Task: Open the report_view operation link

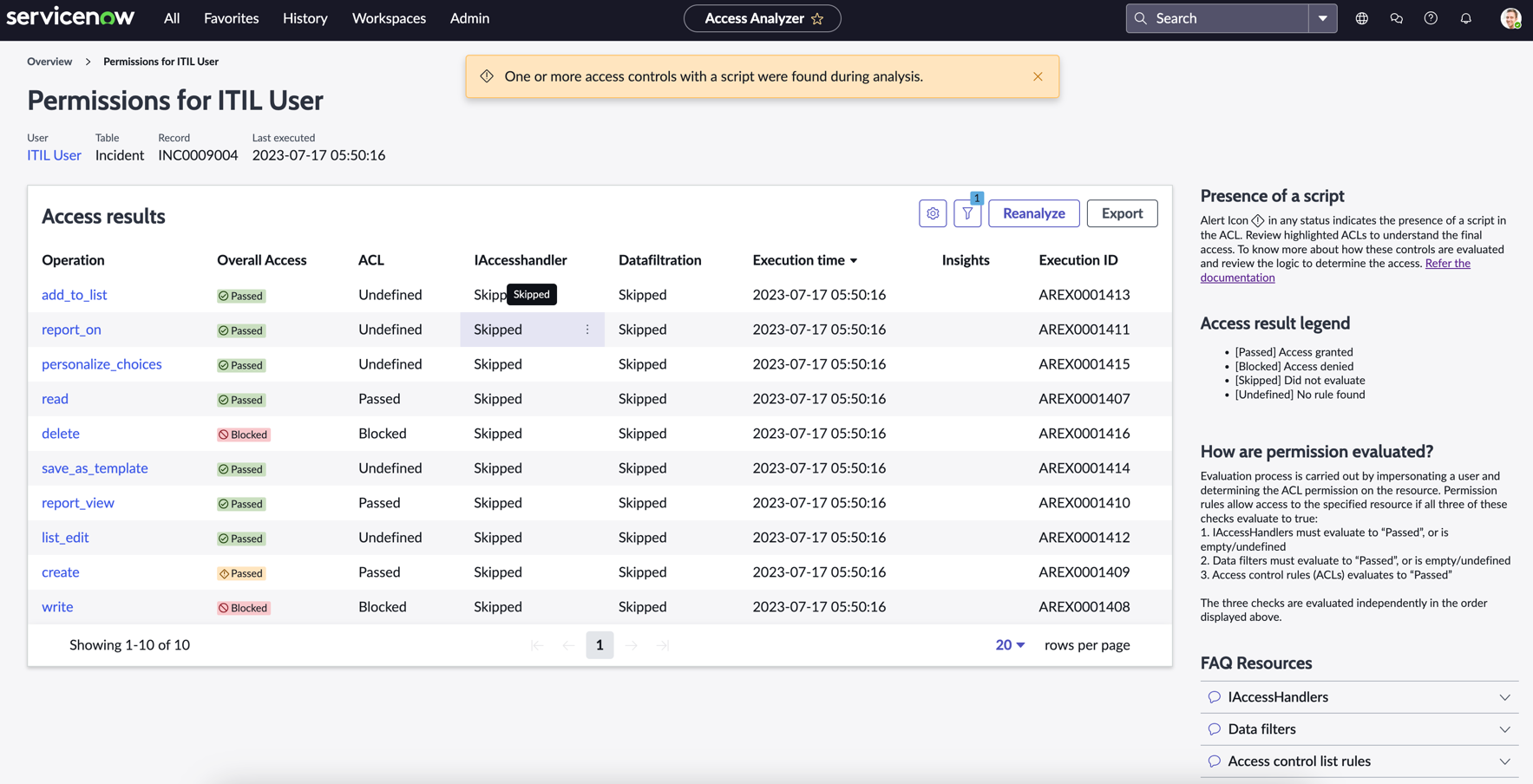Action: tap(78, 503)
